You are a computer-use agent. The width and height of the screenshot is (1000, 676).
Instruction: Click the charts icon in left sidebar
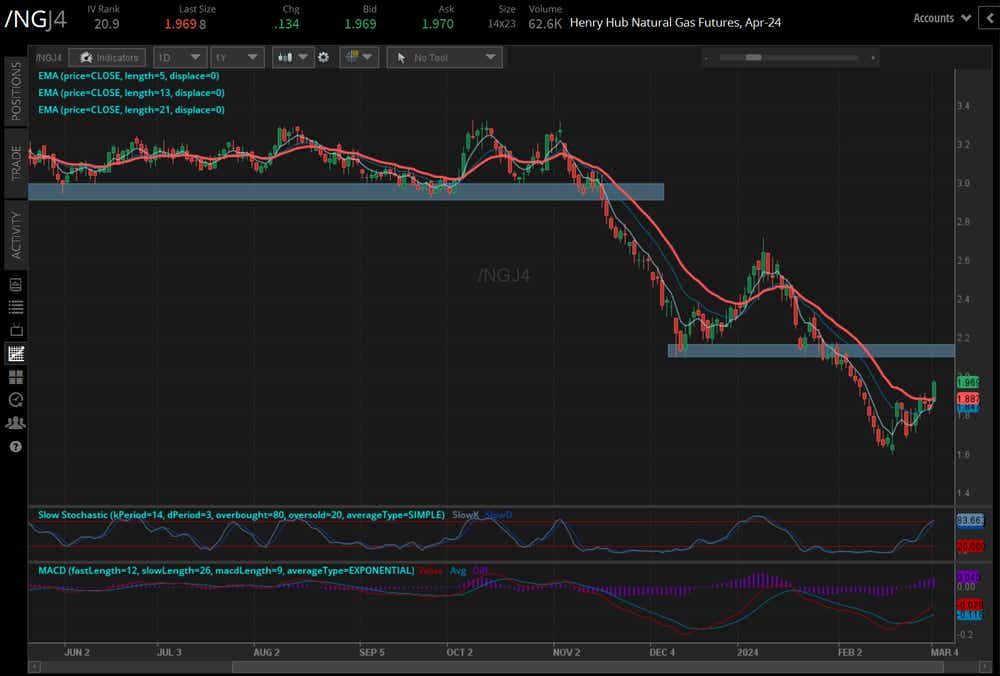click(15, 353)
